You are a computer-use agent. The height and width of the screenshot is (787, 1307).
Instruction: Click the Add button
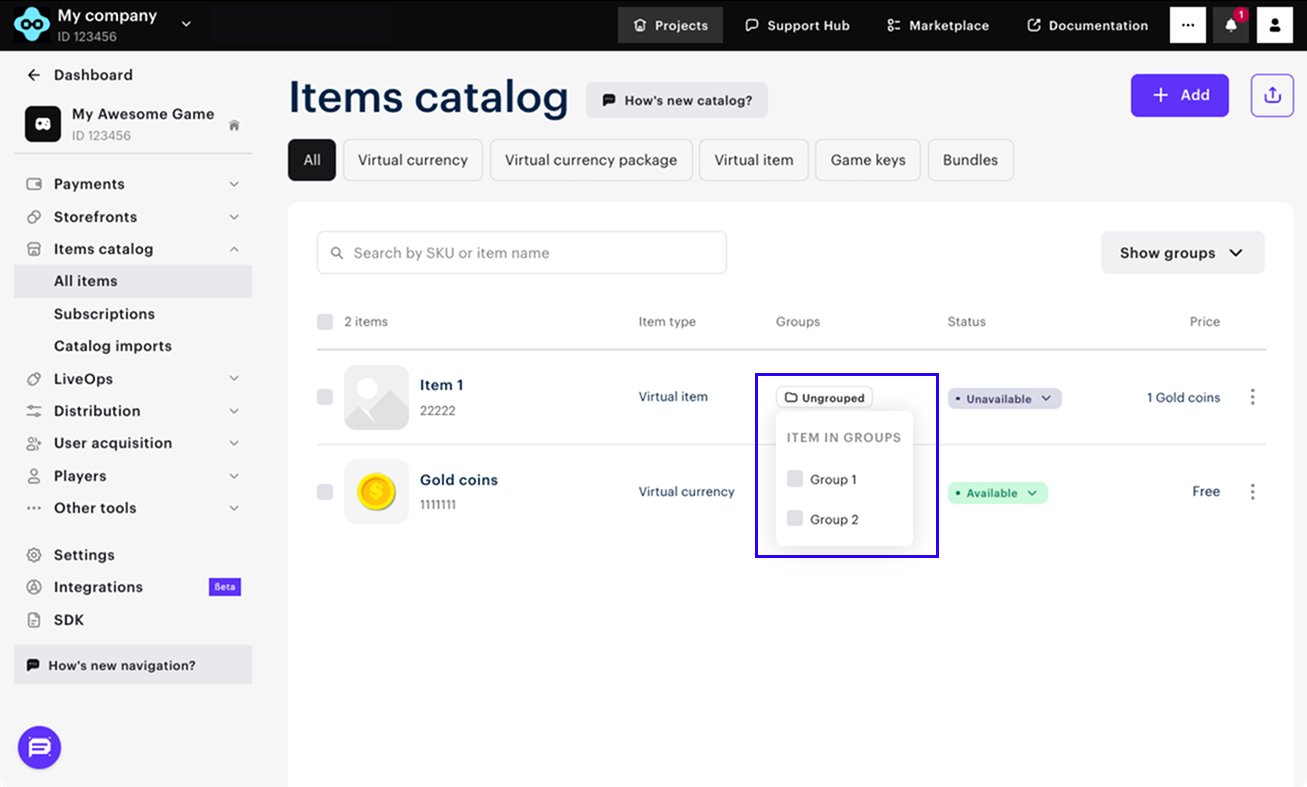pyautogui.click(x=1179, y=95)
